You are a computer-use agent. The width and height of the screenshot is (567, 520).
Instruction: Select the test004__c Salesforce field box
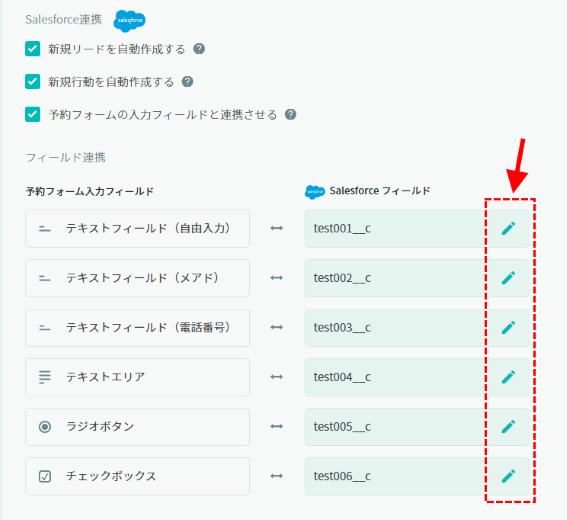(x=417, y=377)
